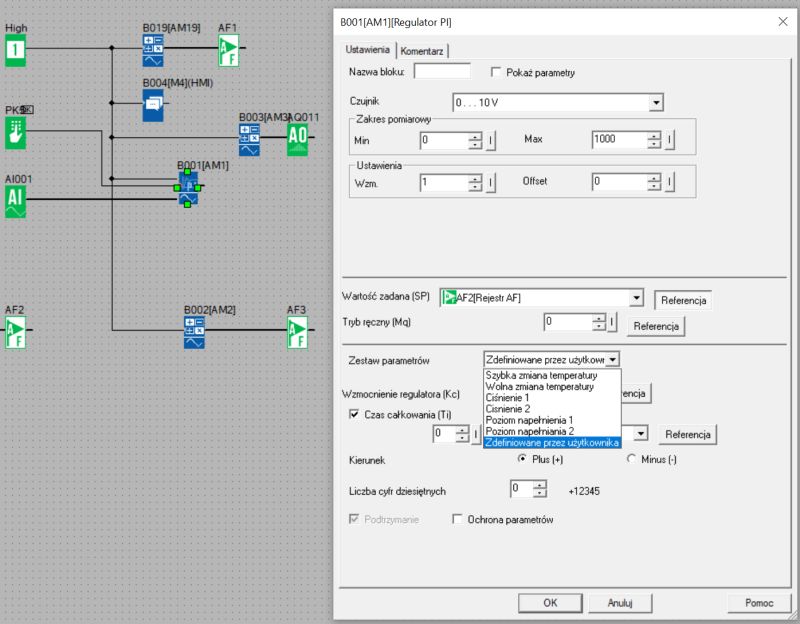Screen dimensions: 800x624
Task: Select the Plus (+) direction radio button
Action: pos(522,459)
